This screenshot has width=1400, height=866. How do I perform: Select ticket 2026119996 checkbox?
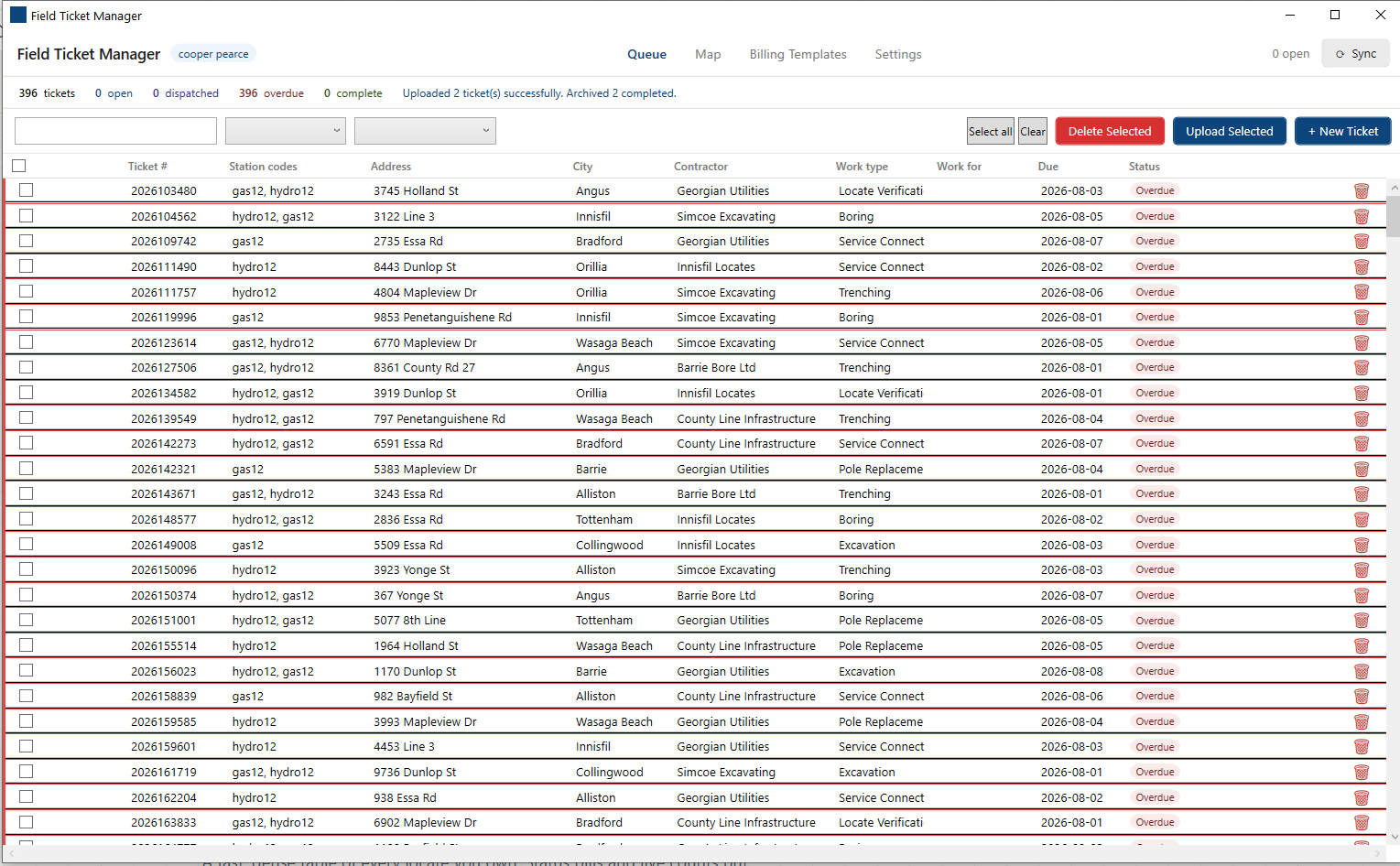click(26, 316)
